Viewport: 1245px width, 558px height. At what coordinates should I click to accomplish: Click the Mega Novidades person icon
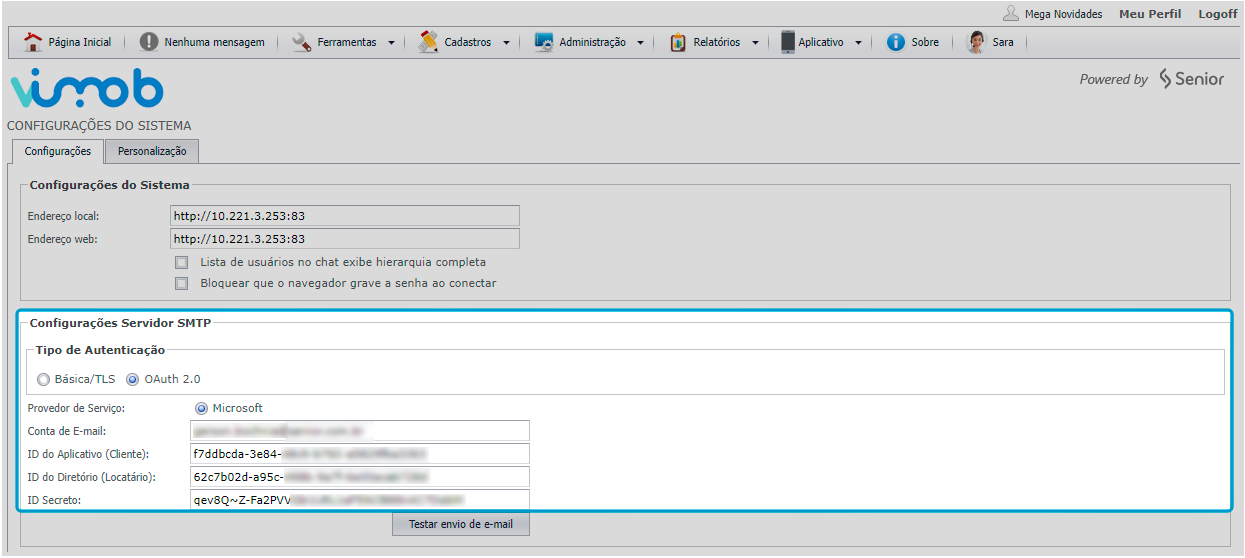[x=1011, y=13]
